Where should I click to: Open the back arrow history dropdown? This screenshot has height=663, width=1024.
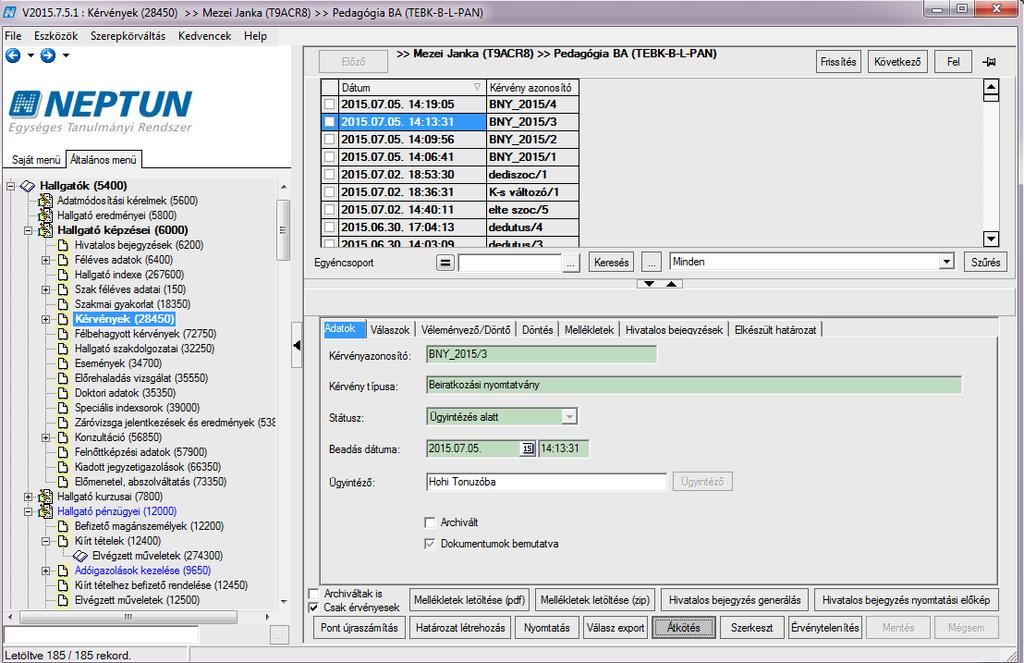[x=30, y=56]
